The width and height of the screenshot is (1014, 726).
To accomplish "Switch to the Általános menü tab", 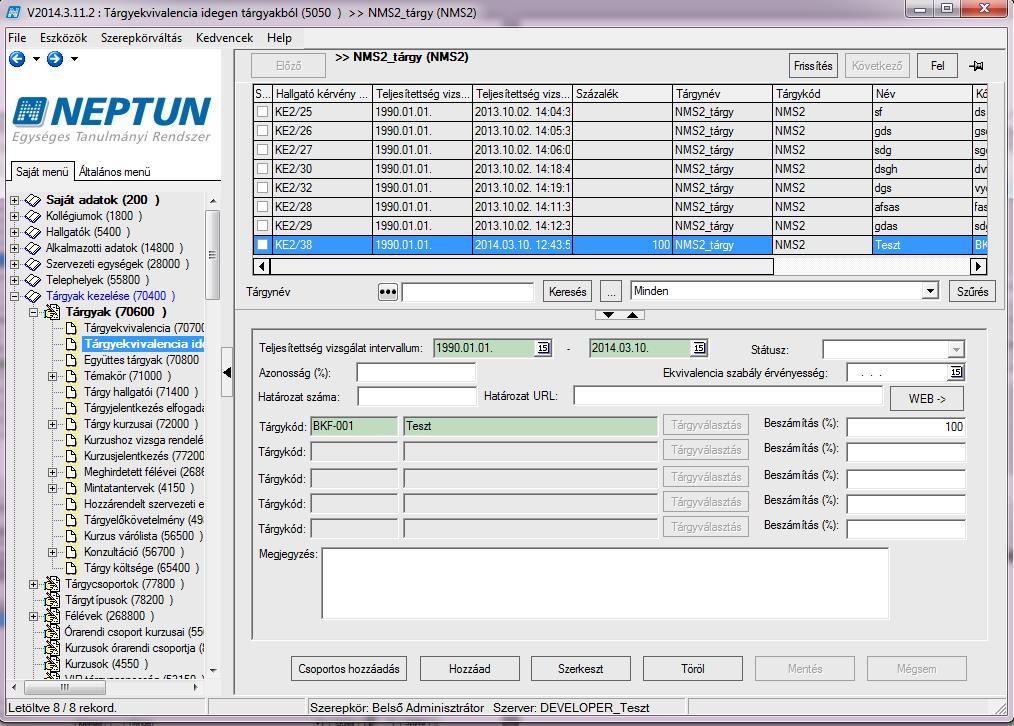I will (114, 172).
